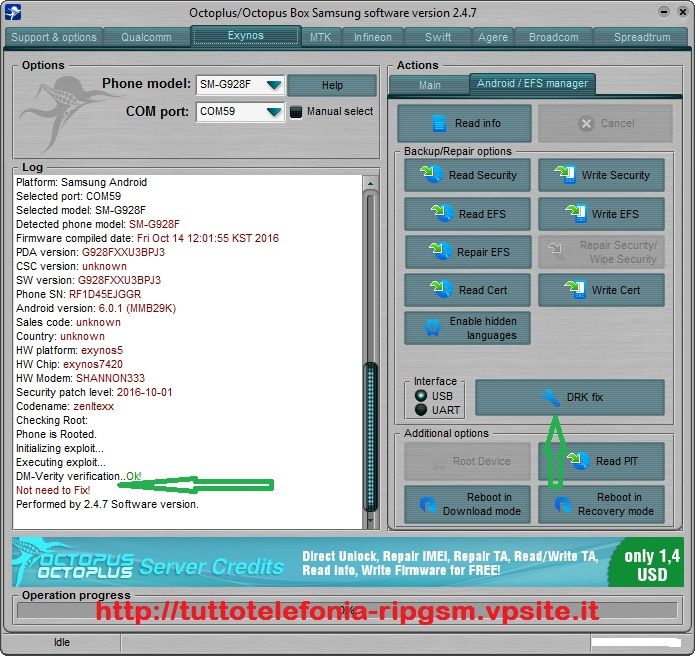The height and width of the screenshot is (656, 695).
Task: Click the HW Chip exynos7420 log line
Action: point(69,364)
